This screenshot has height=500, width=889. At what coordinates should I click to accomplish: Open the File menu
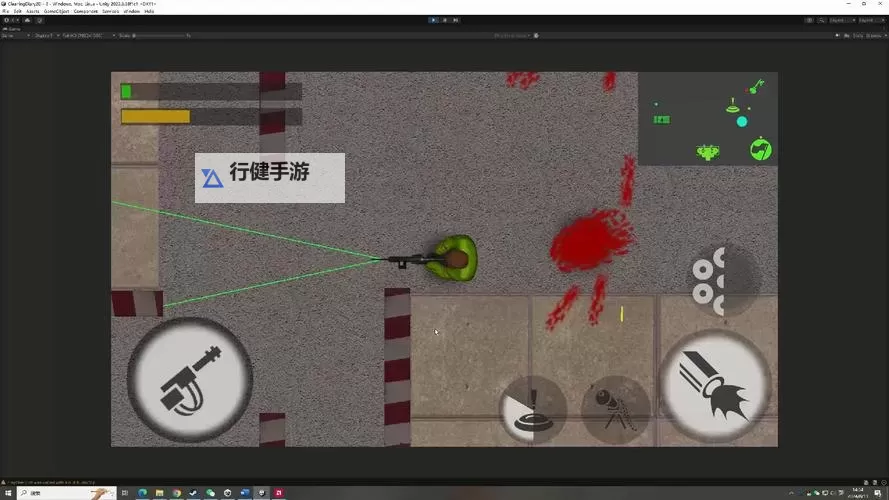tap(6, 11)
